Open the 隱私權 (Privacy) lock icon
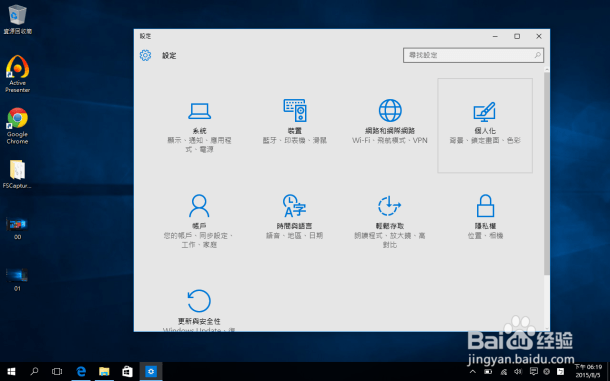 click(x=485, y=205)
